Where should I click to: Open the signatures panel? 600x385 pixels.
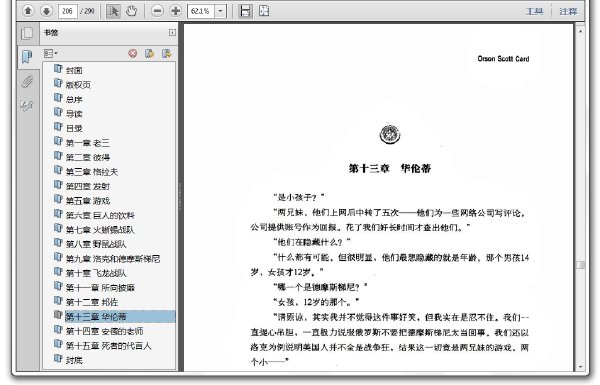[x=27, y=105]
